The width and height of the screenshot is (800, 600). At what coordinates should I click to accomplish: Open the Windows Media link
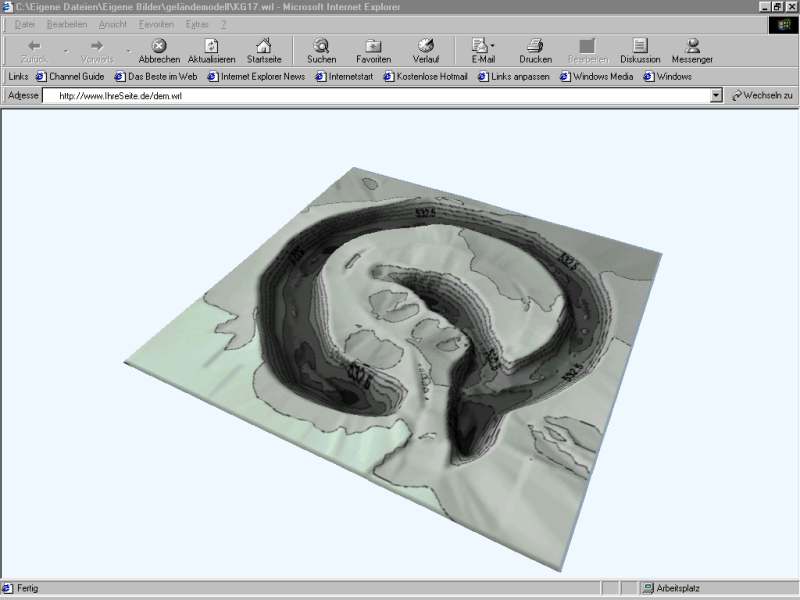[x=602, y=76]
